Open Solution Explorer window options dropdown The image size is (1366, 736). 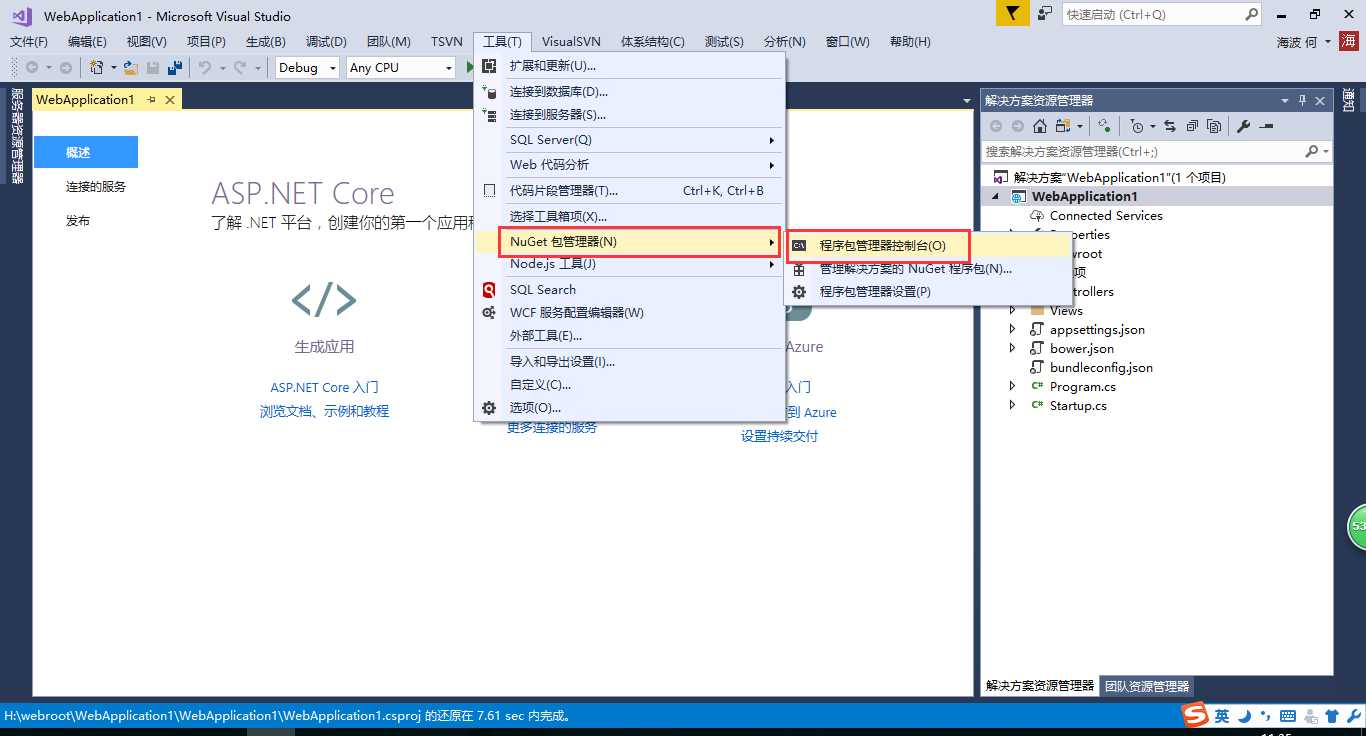click(1285, 100)
